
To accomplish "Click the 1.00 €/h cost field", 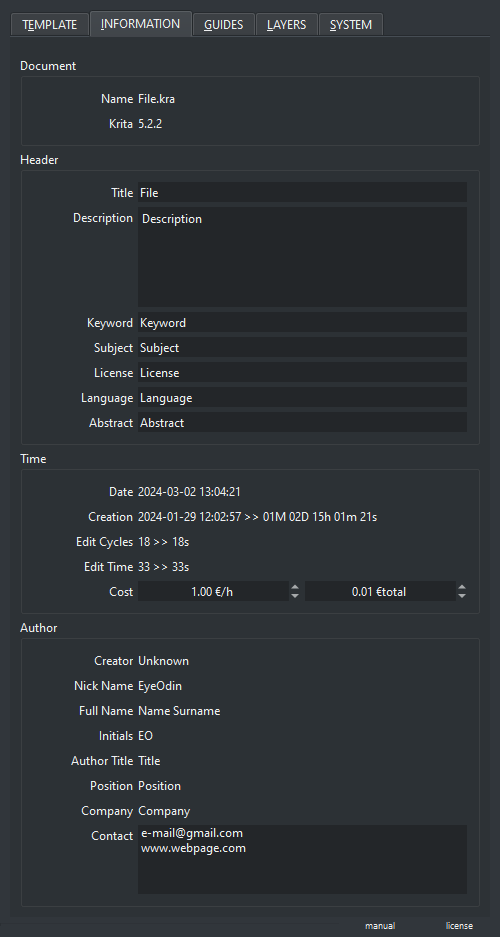I will 214,592.
